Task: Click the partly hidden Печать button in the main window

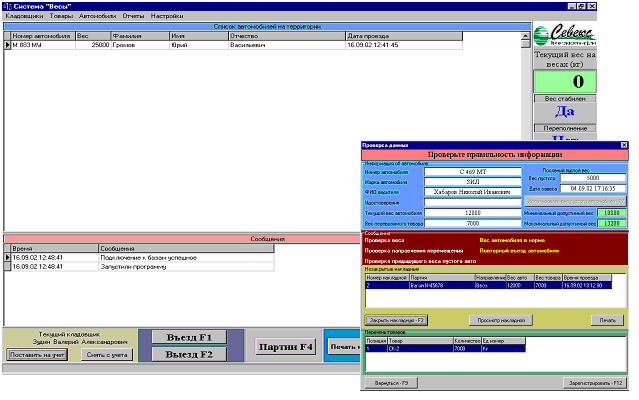Action: click(344, 347)
